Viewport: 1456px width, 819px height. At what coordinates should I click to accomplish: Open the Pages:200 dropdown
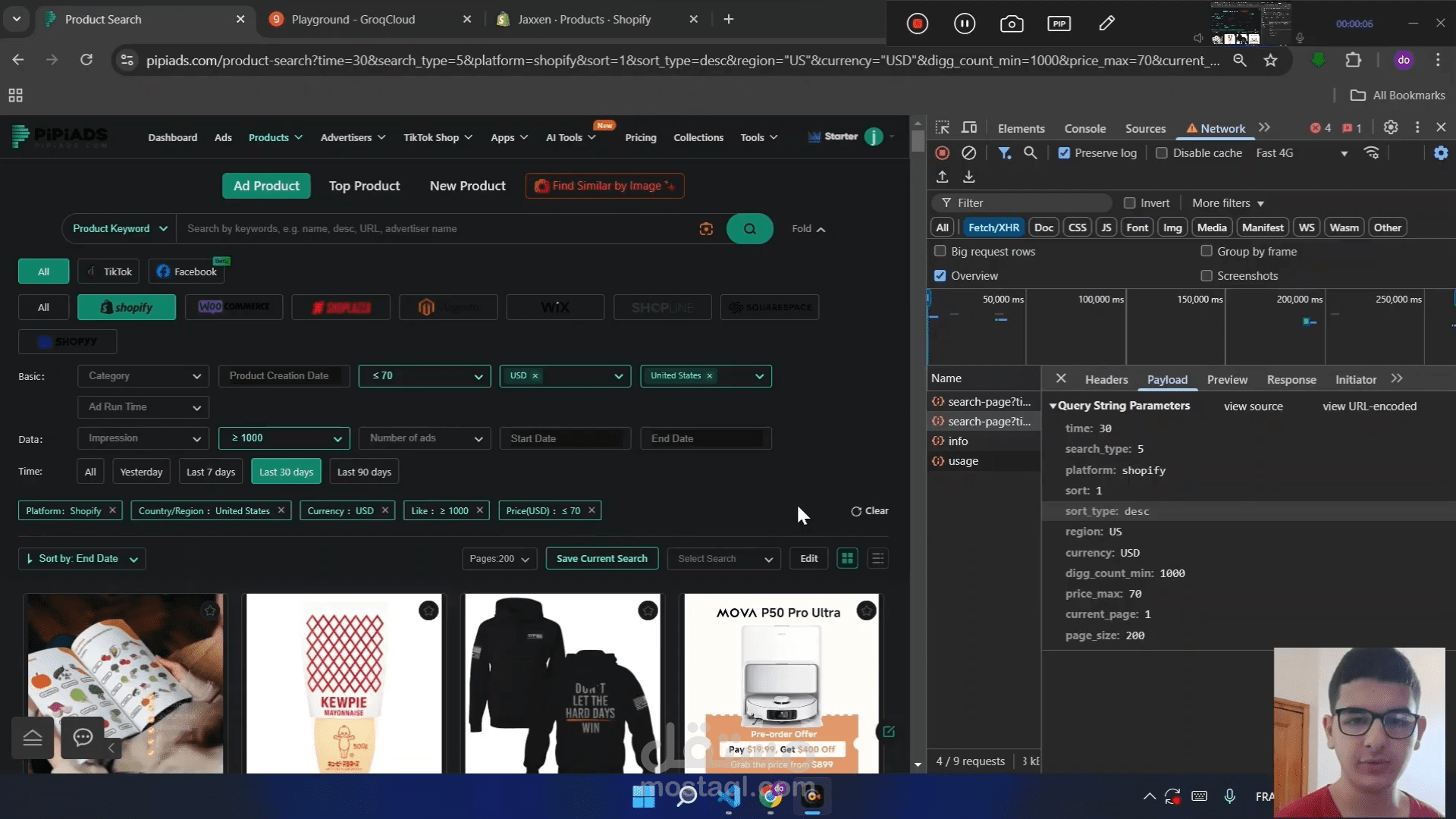click(x=499, y=558)
